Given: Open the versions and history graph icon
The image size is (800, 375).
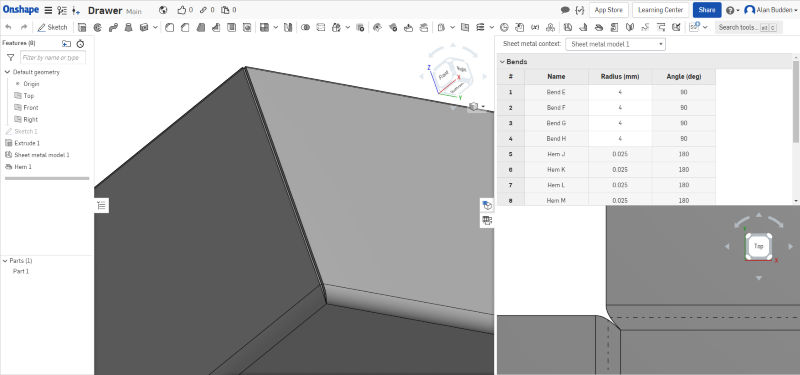Looking at the screenshot, I should (x=62, y=10).
